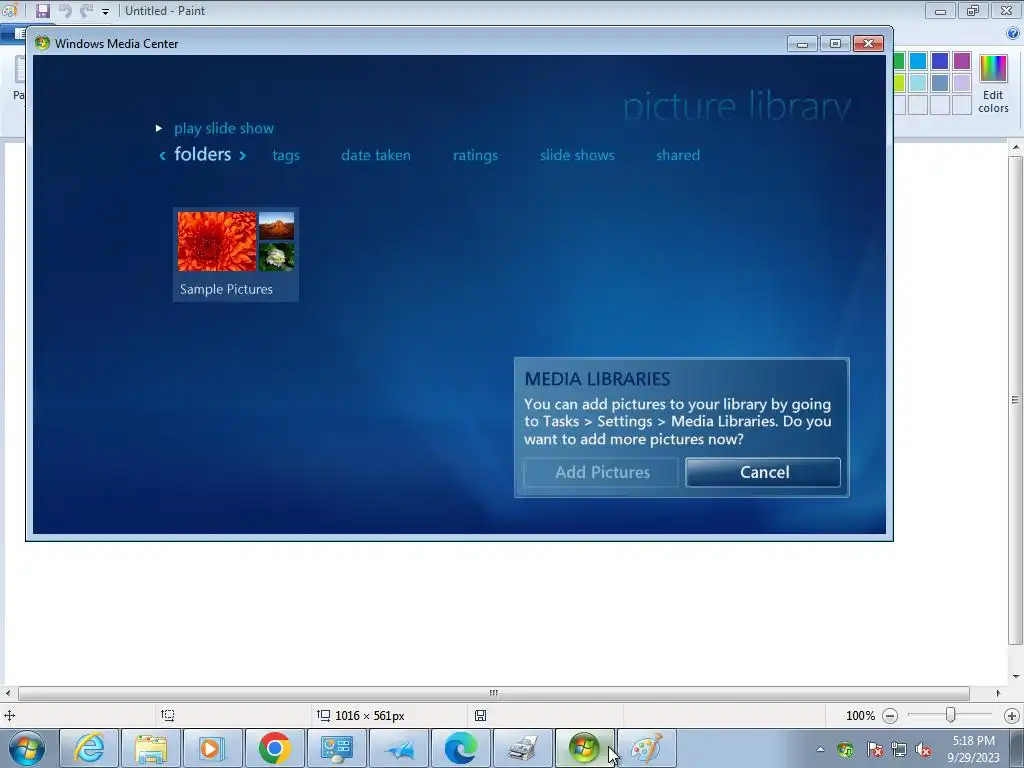Viewport: 1024px width, 768px height.
Task: Launch Microsoft Edge from the taskbar
Action: coord(460,748)
